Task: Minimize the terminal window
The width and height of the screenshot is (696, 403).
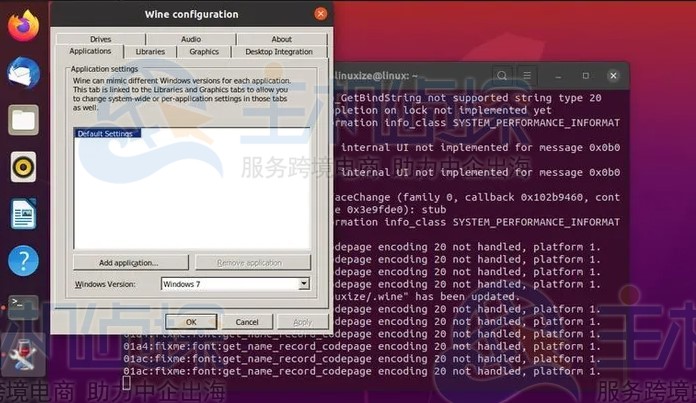Action: pos(558,76)
